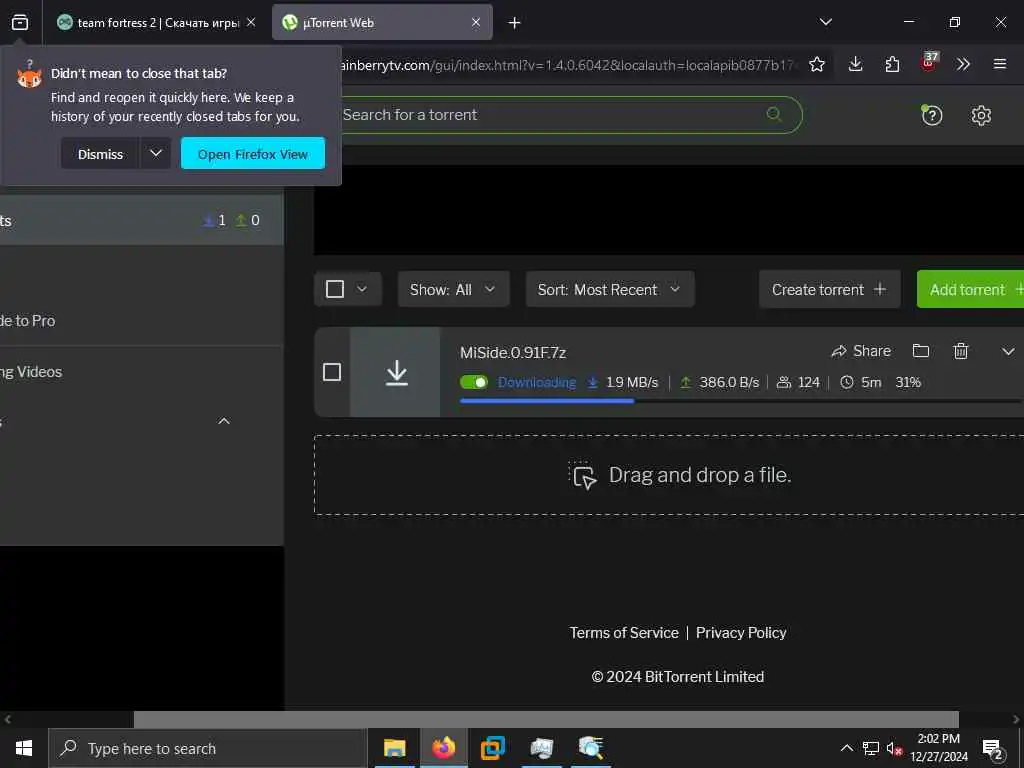Image resolution: width=1024 pixels, height=768 pixels.
Task: Click the red extension badge showing 37
Action: click(x=929, y=63)
